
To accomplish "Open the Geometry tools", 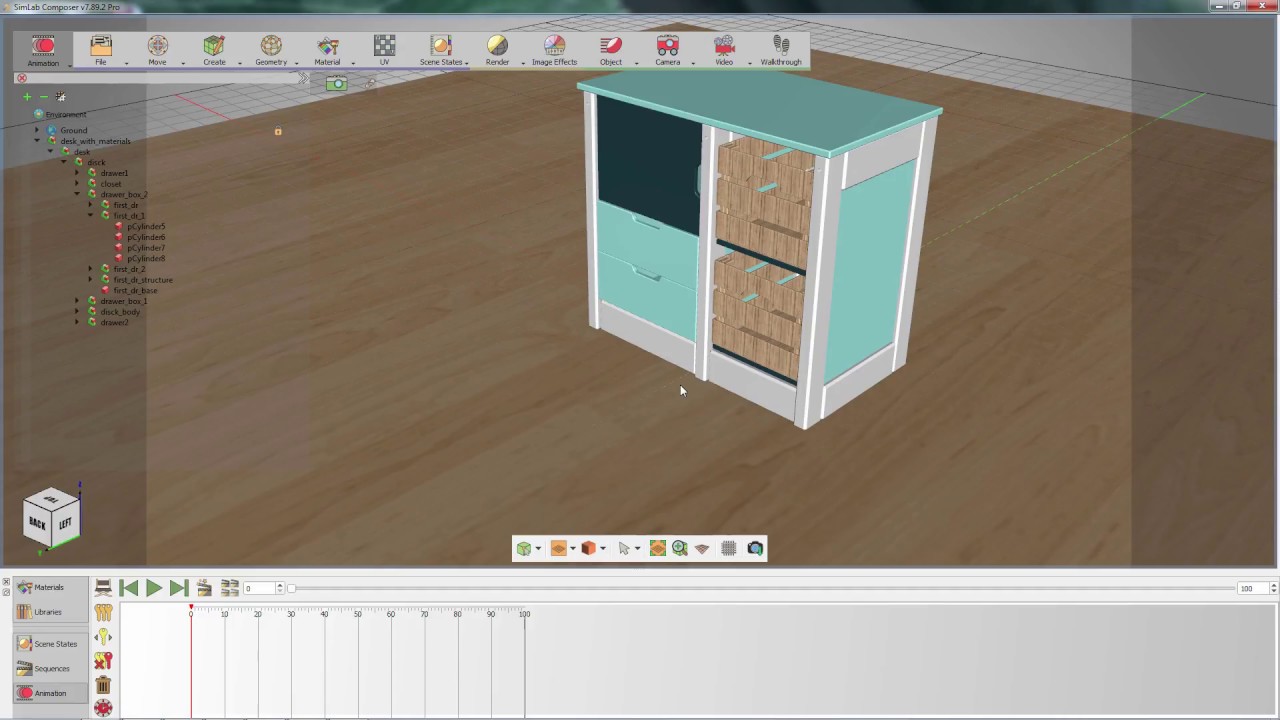I will (x=271, y=51).
